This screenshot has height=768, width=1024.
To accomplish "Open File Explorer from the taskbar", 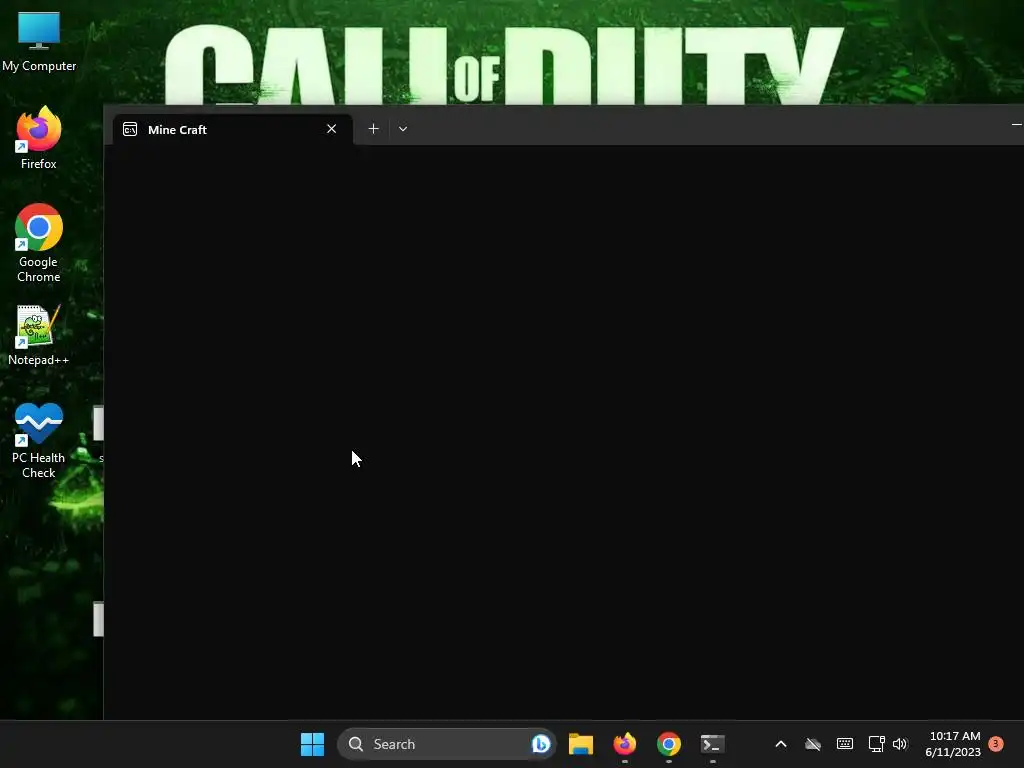I will tap(581, 744).
